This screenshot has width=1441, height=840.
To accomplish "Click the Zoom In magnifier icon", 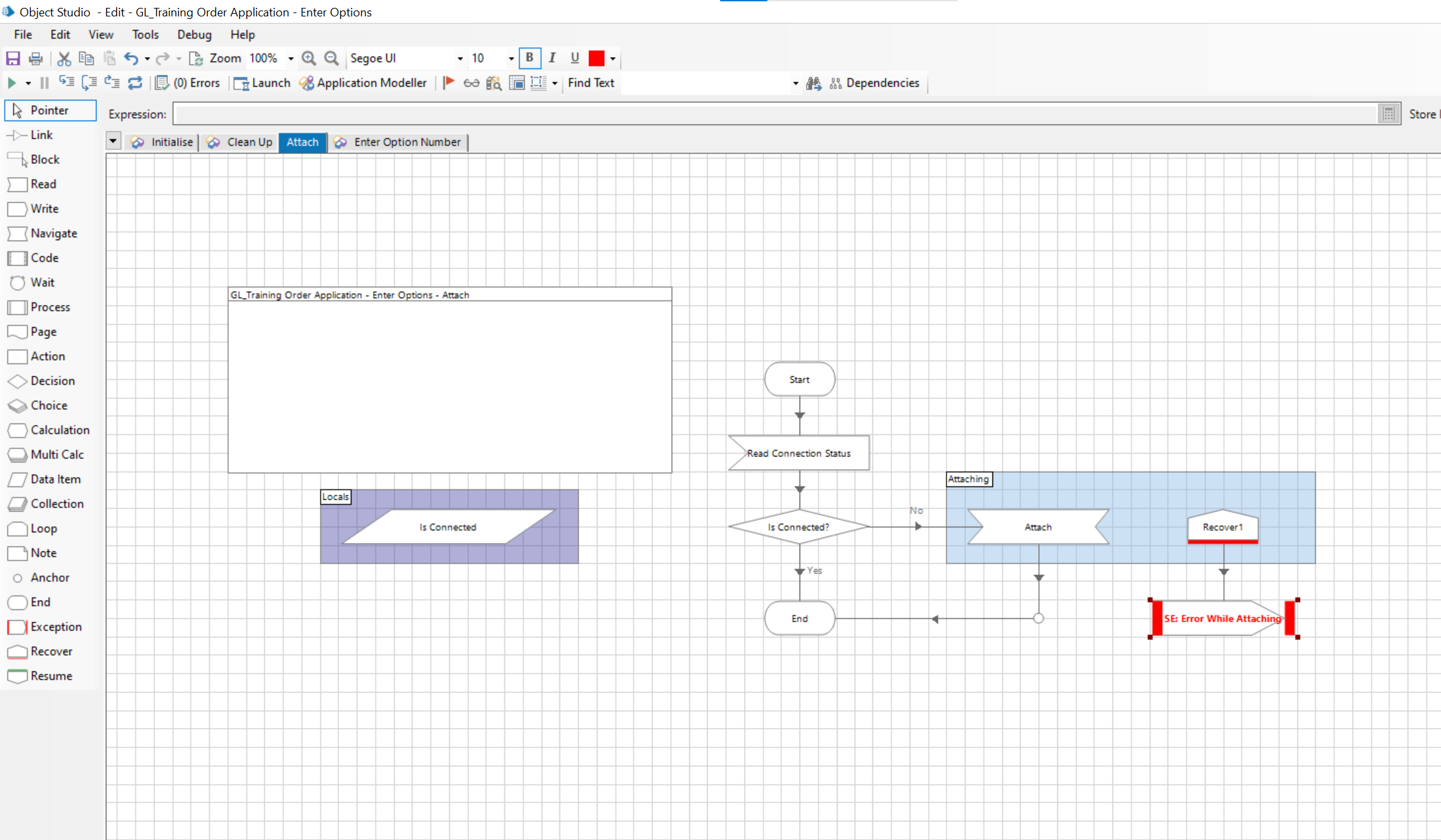I will 309,58.
